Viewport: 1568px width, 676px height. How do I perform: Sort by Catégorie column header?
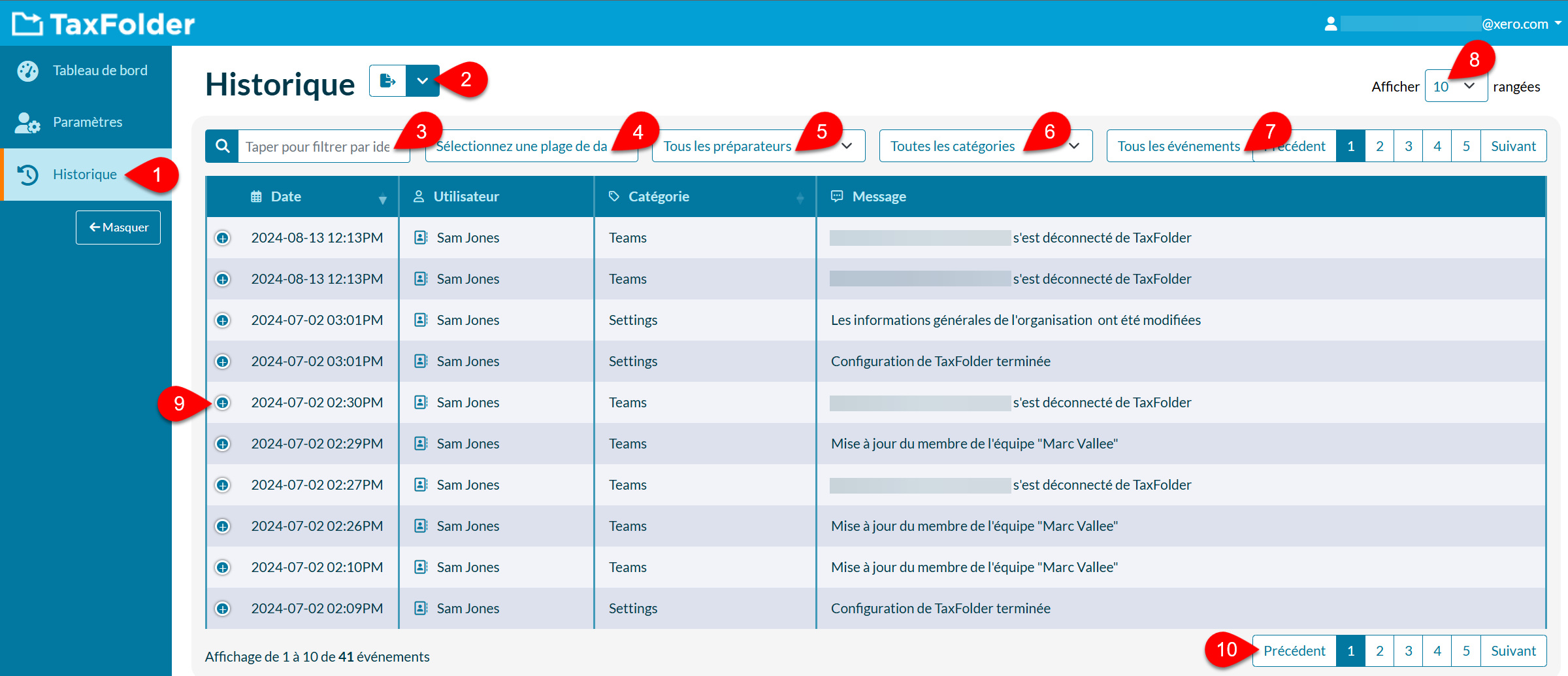click(706, 197)
